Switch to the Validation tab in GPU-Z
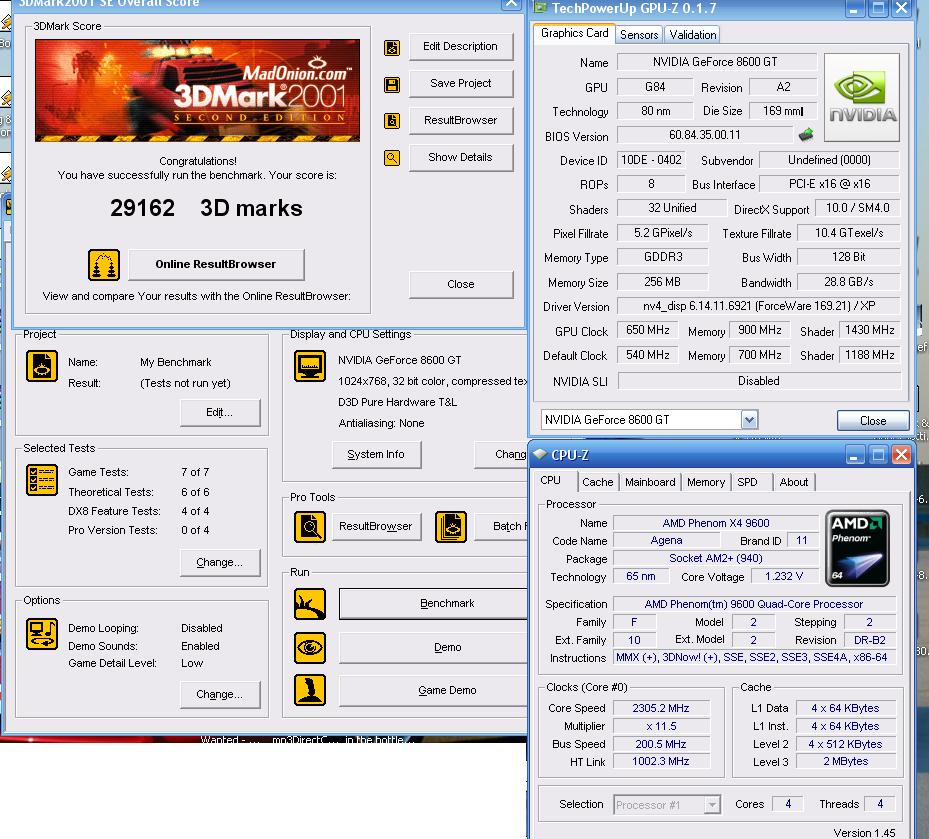The width and height of the screenshot is (929, 839). pyautogui.click(x=693, y=35)
